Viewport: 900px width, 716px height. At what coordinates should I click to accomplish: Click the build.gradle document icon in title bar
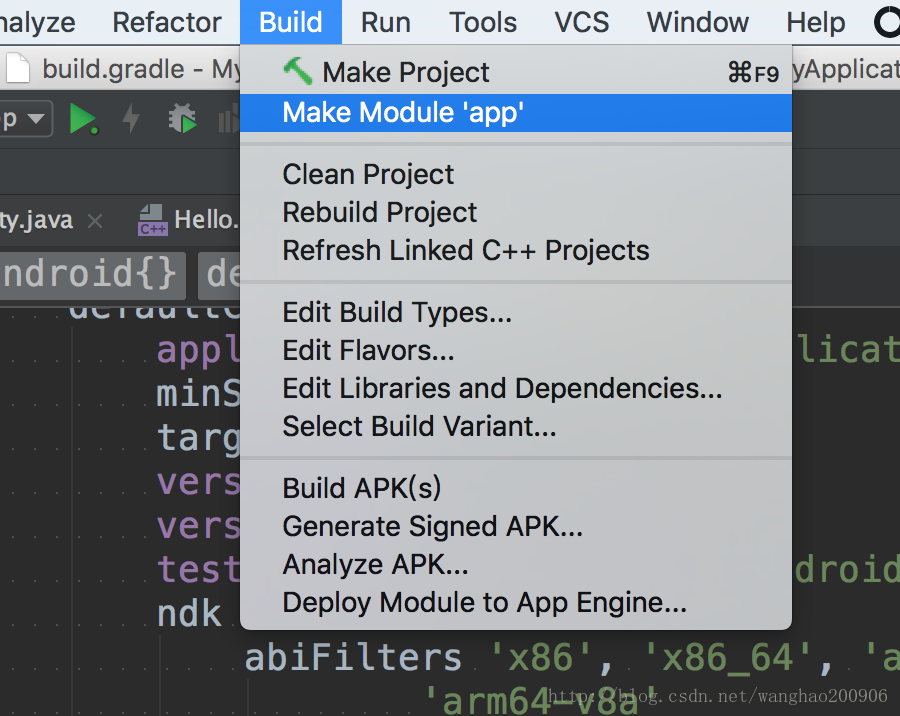[17, 69]
